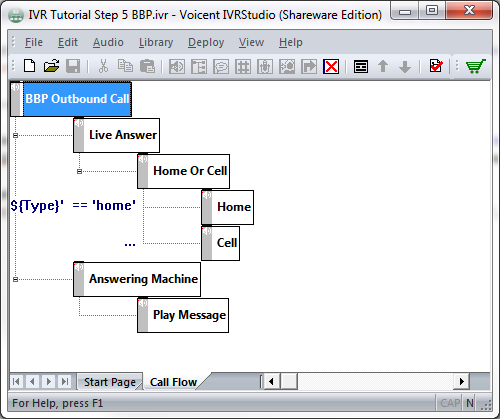Open the Library menu
500x419 pixels.
(x=156, y=42)
